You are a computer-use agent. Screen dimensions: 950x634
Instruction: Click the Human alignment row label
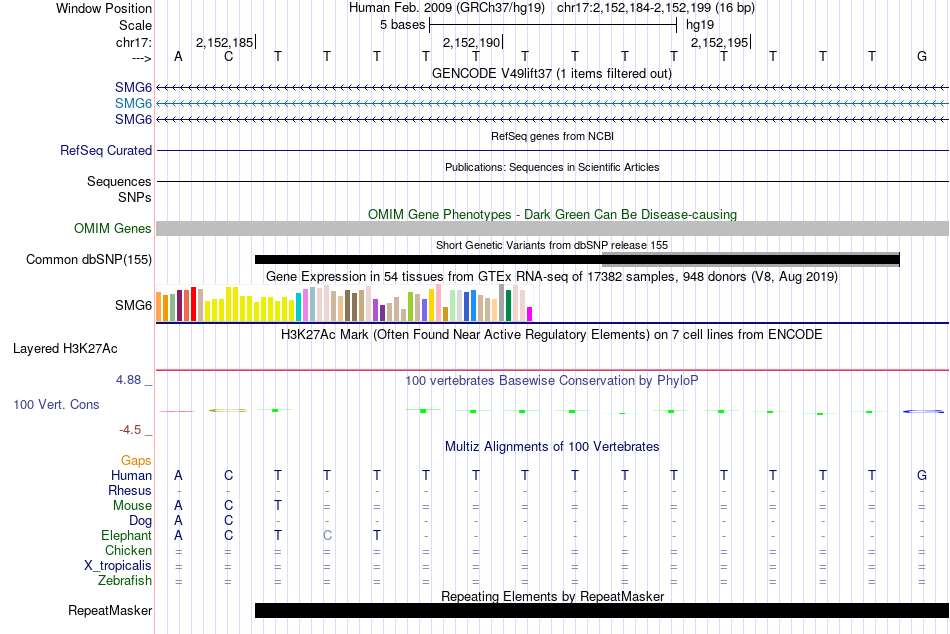click(131, 475)
